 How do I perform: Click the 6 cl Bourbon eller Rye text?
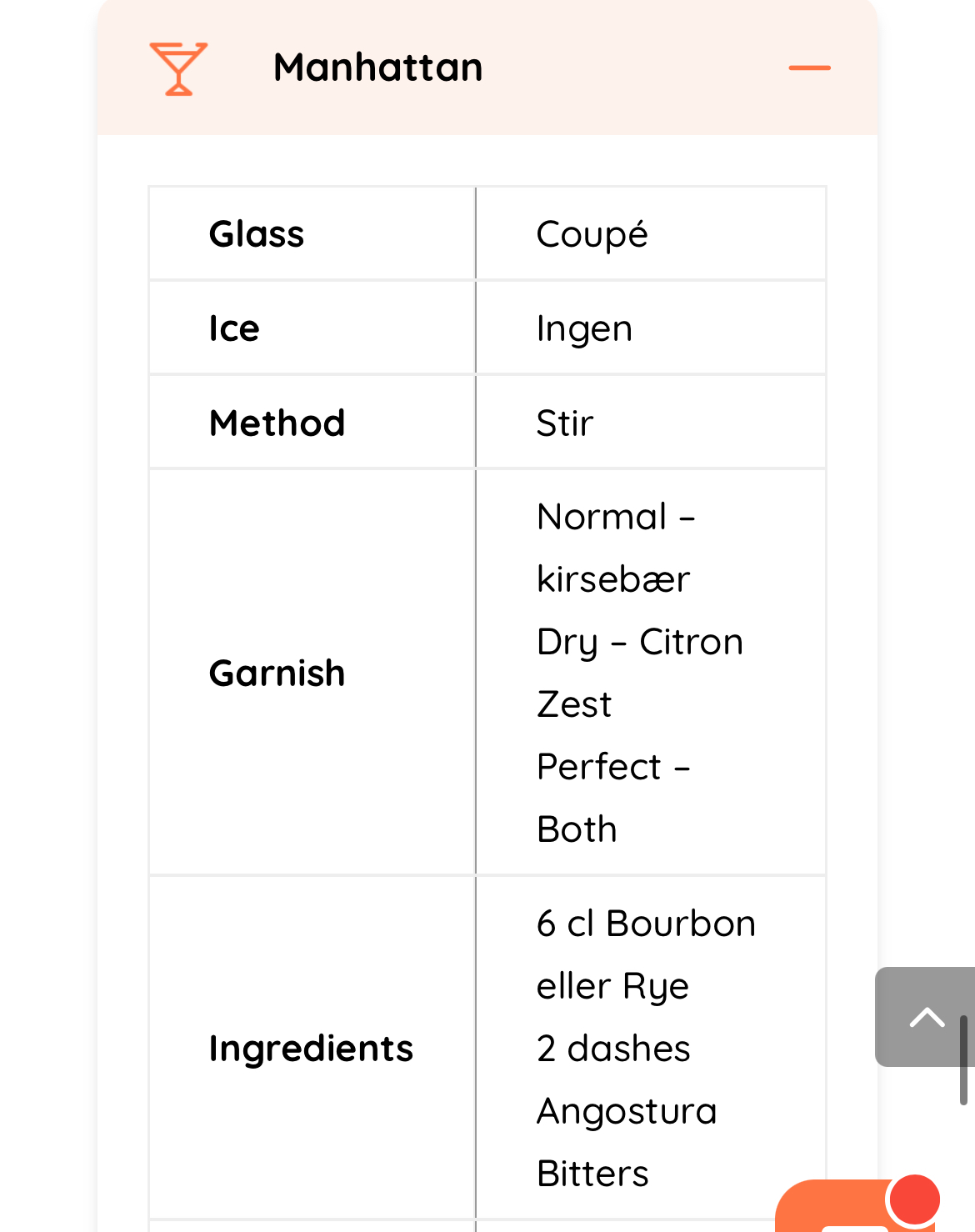[646, 954]
